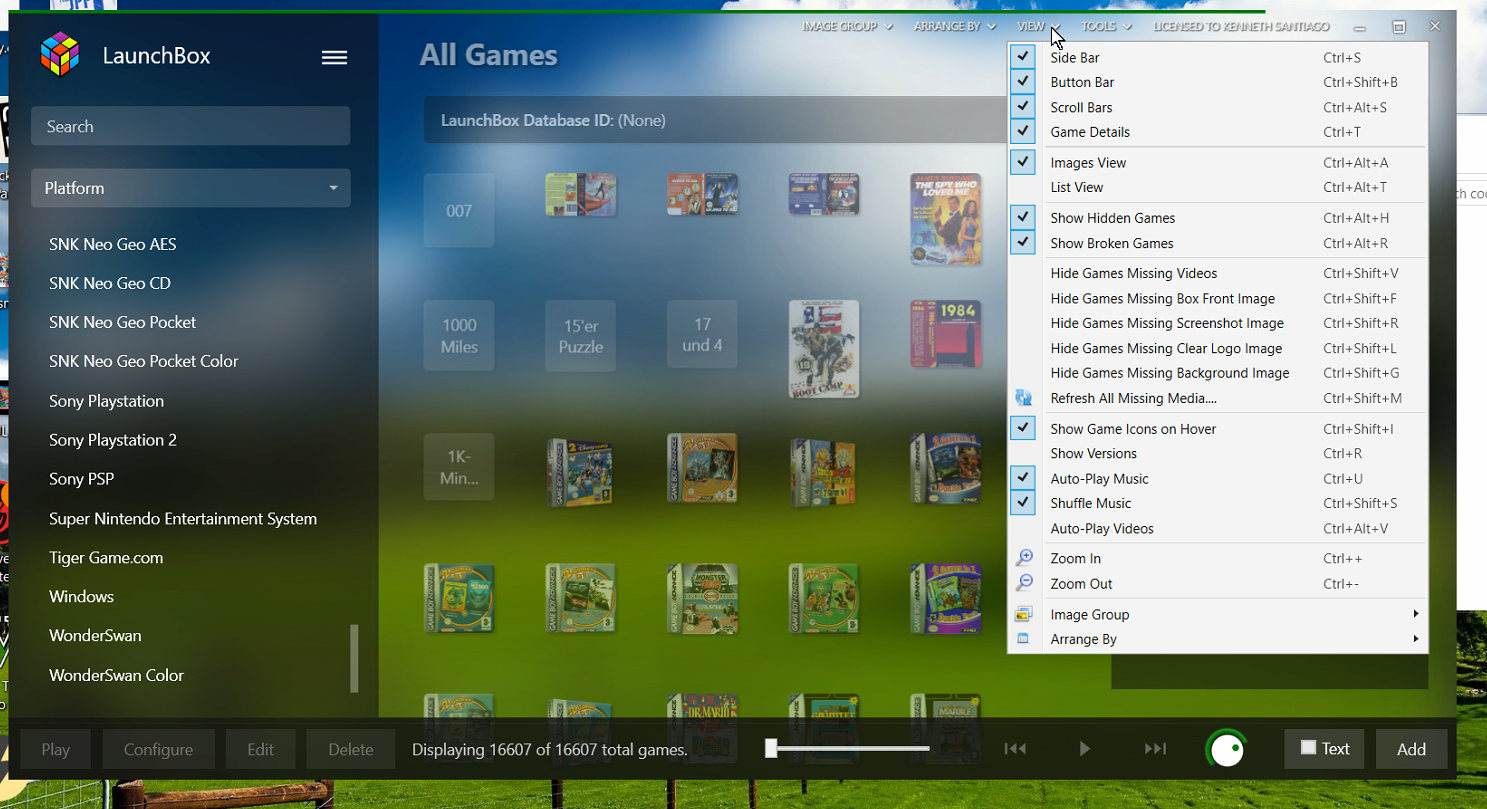Close the View dropdown in top bar
Screen dimensions: 1487x809
coord(1039,26)
